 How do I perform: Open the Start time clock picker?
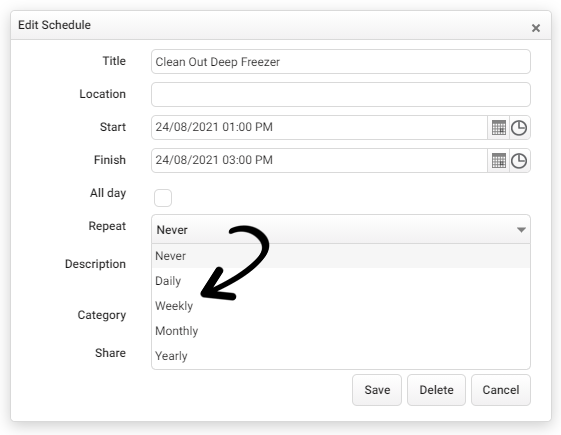pyautogui.click(x=519, y=128)
